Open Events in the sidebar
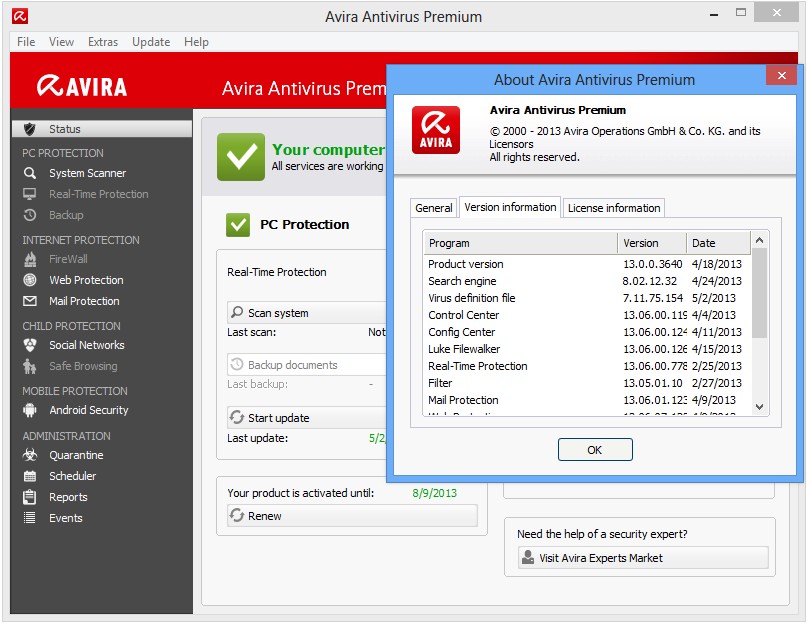 66,518
